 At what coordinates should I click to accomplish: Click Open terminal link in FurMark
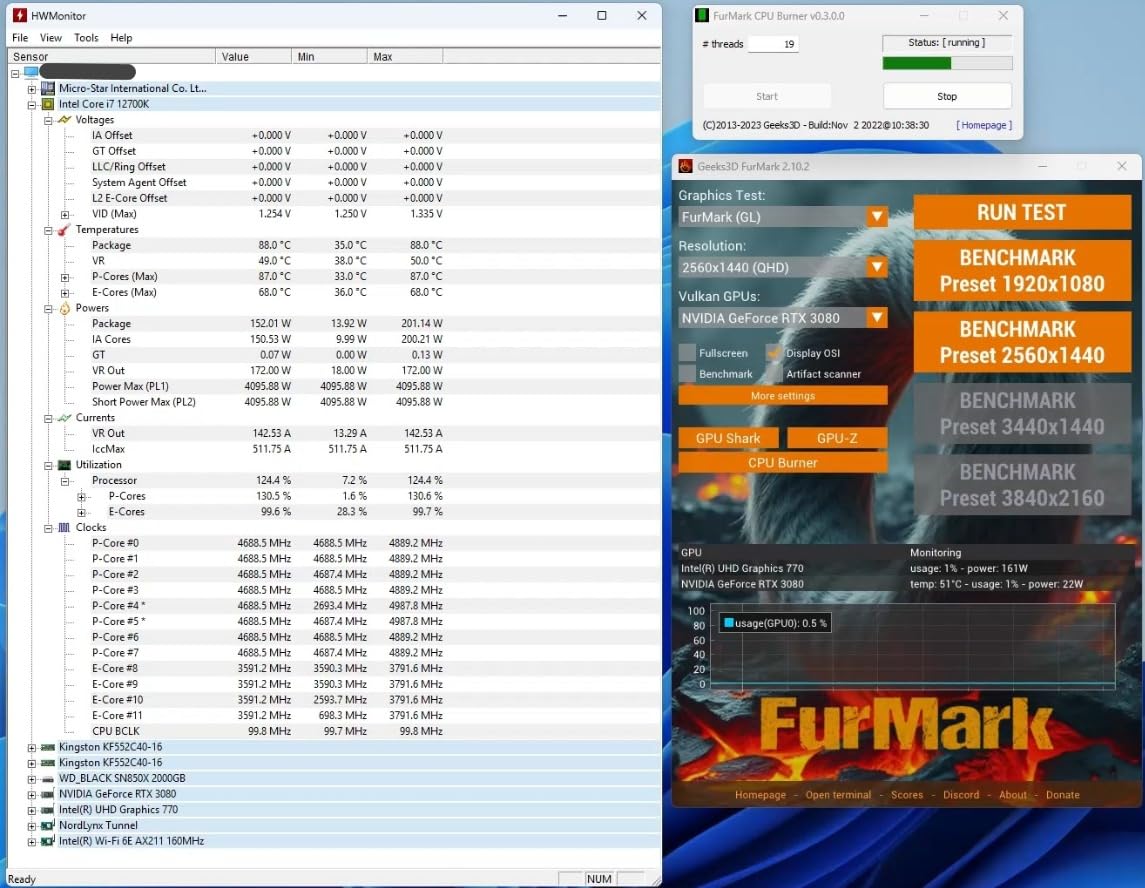[838, 795]
